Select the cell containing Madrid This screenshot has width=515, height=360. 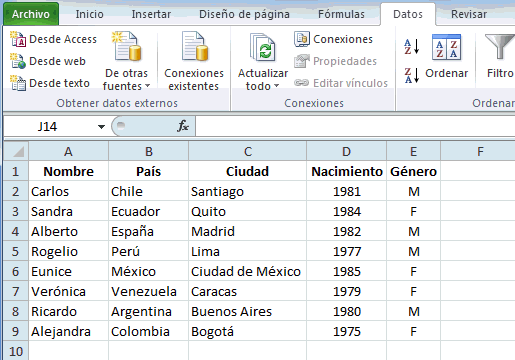coord(248,231)
